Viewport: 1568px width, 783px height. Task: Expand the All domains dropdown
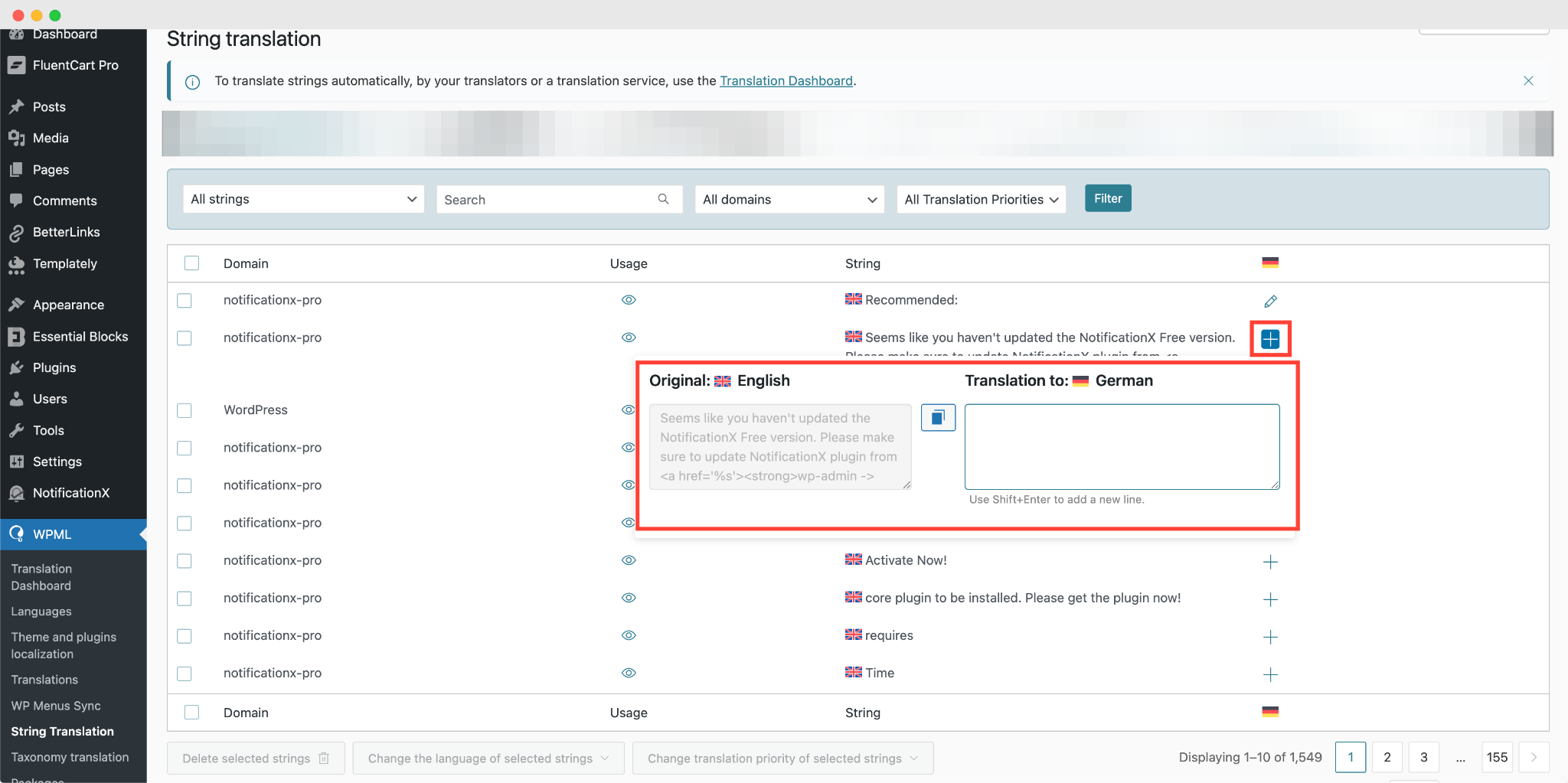pyautogui.click(x=789, y=199)
